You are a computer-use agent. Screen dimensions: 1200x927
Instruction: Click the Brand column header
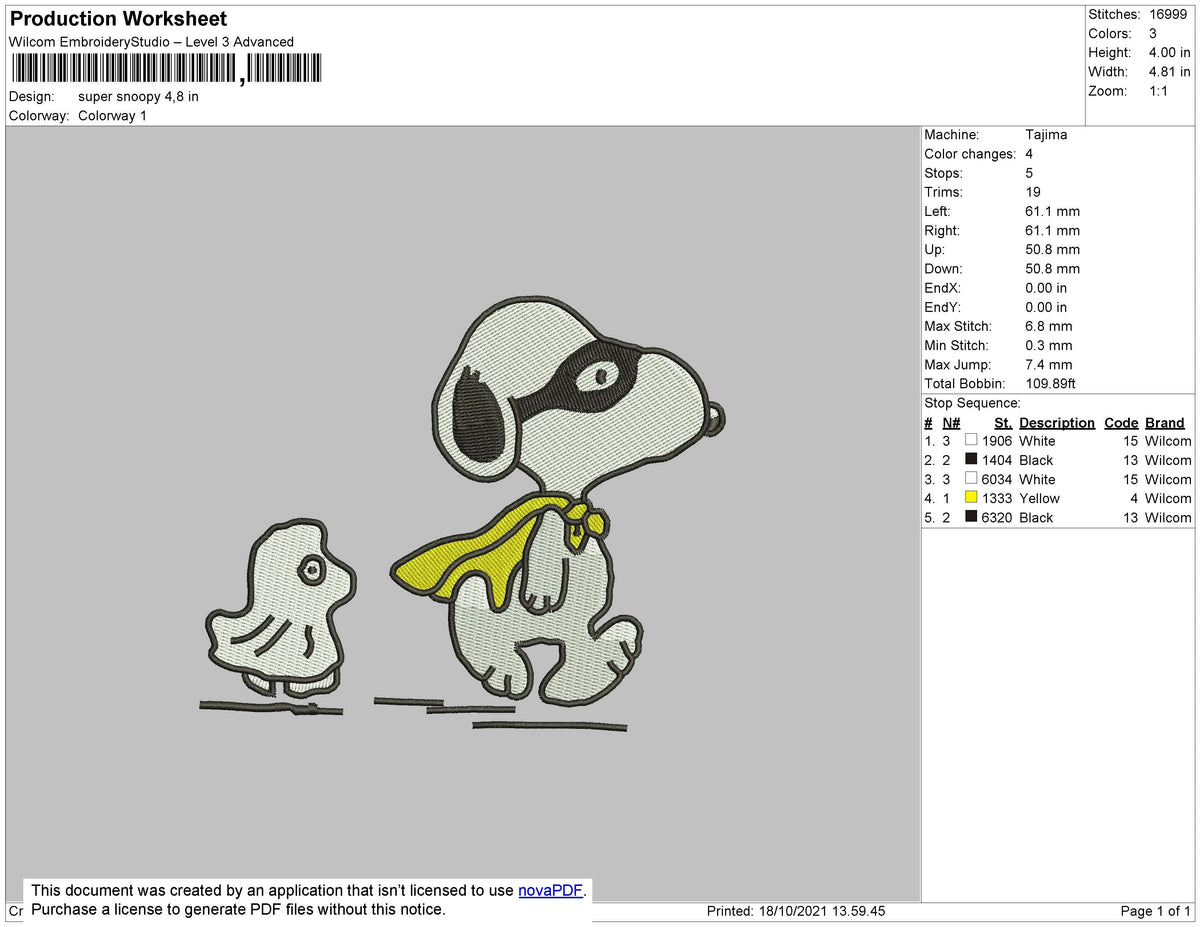click(x=1164, y=422)
